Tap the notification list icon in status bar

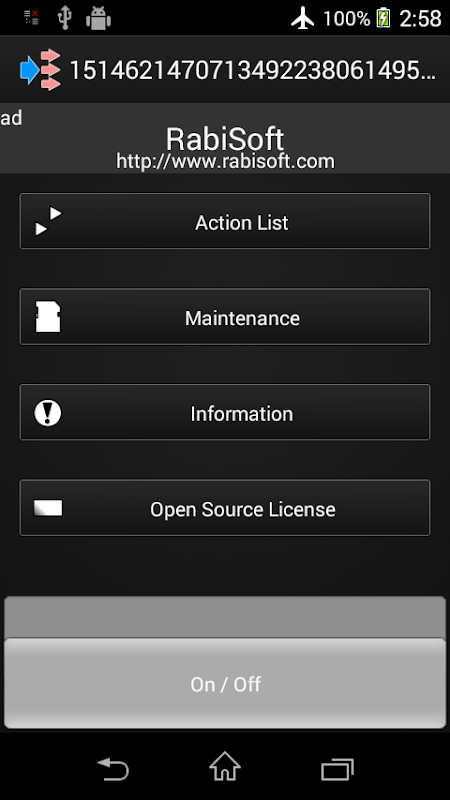32,17
